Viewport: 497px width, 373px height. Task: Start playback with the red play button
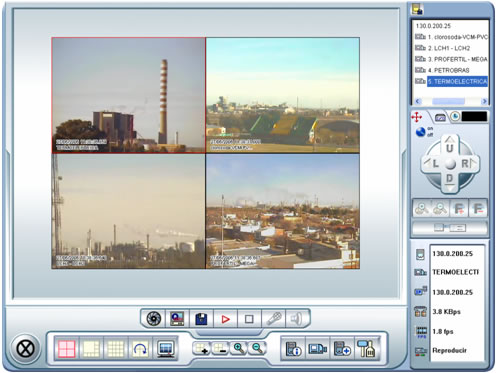coord(226,319)
